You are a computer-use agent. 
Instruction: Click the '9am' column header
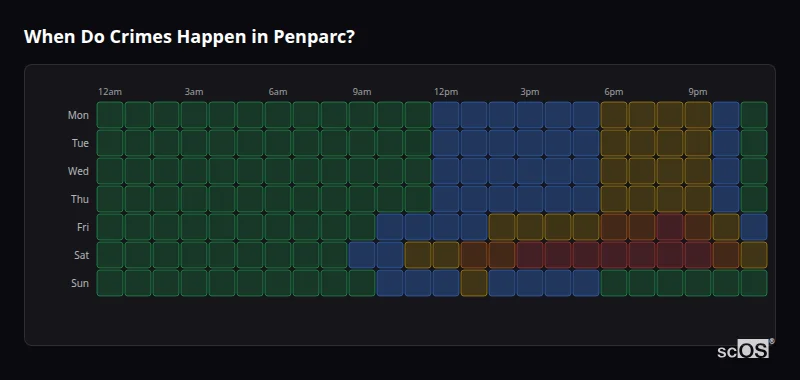pos(362,92)
